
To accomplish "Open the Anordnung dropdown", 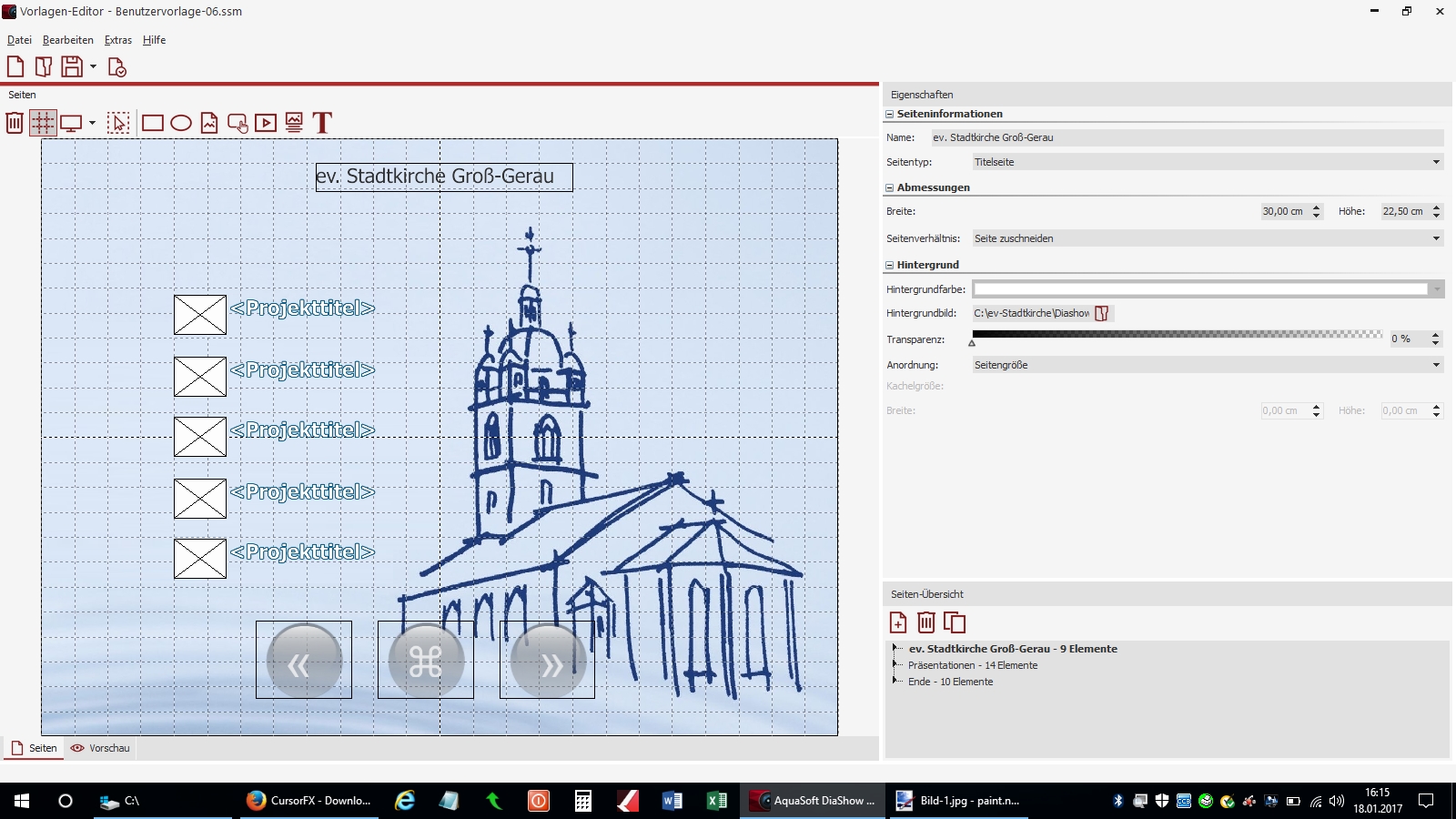I will (1436, 365).
